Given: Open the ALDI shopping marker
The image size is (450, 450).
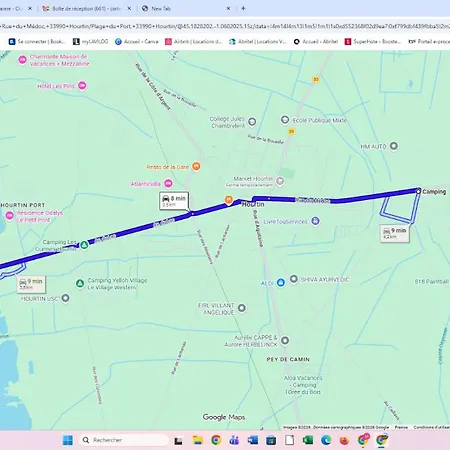Looking at the screenshot, I should pyautogui.click(x=281, y=283).
